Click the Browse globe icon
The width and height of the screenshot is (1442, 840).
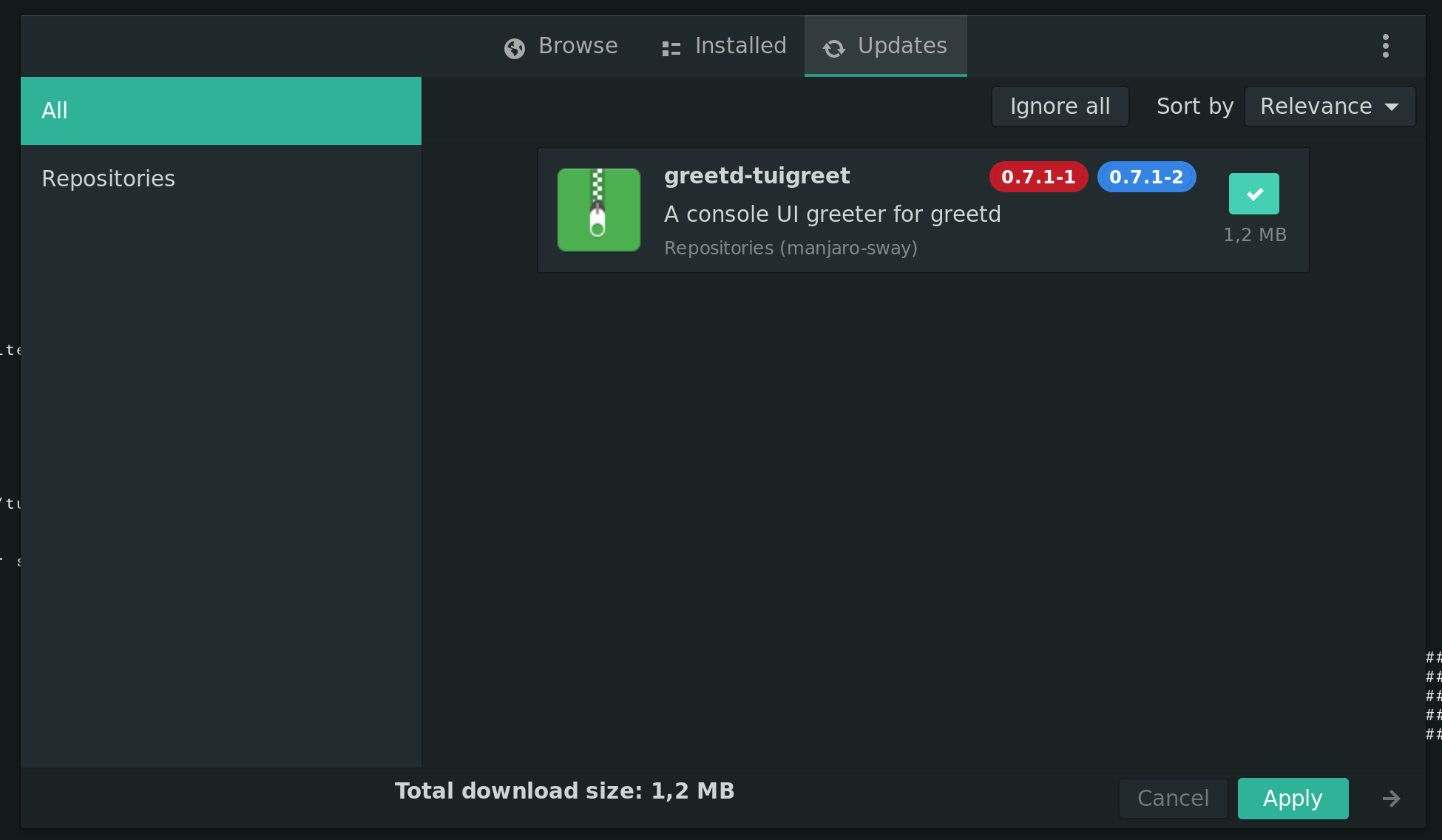pyautogui.click(x=515, y=47)
